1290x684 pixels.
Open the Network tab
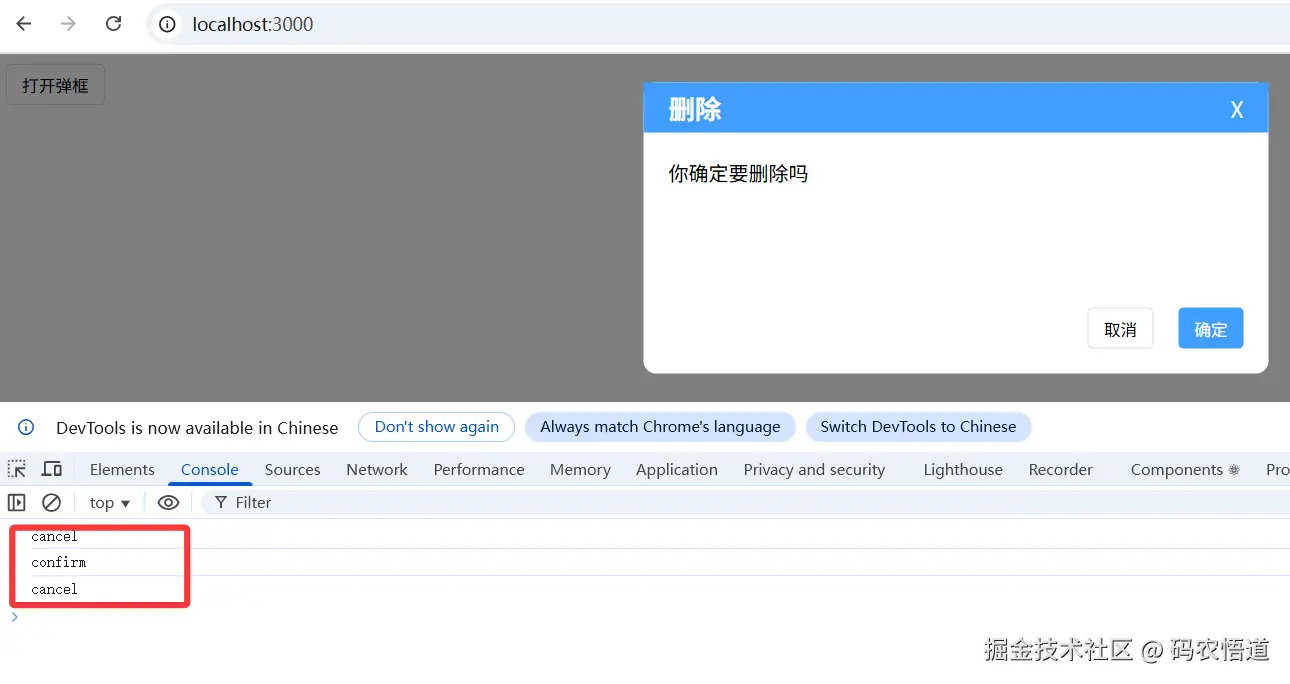[x=377, y=469]
